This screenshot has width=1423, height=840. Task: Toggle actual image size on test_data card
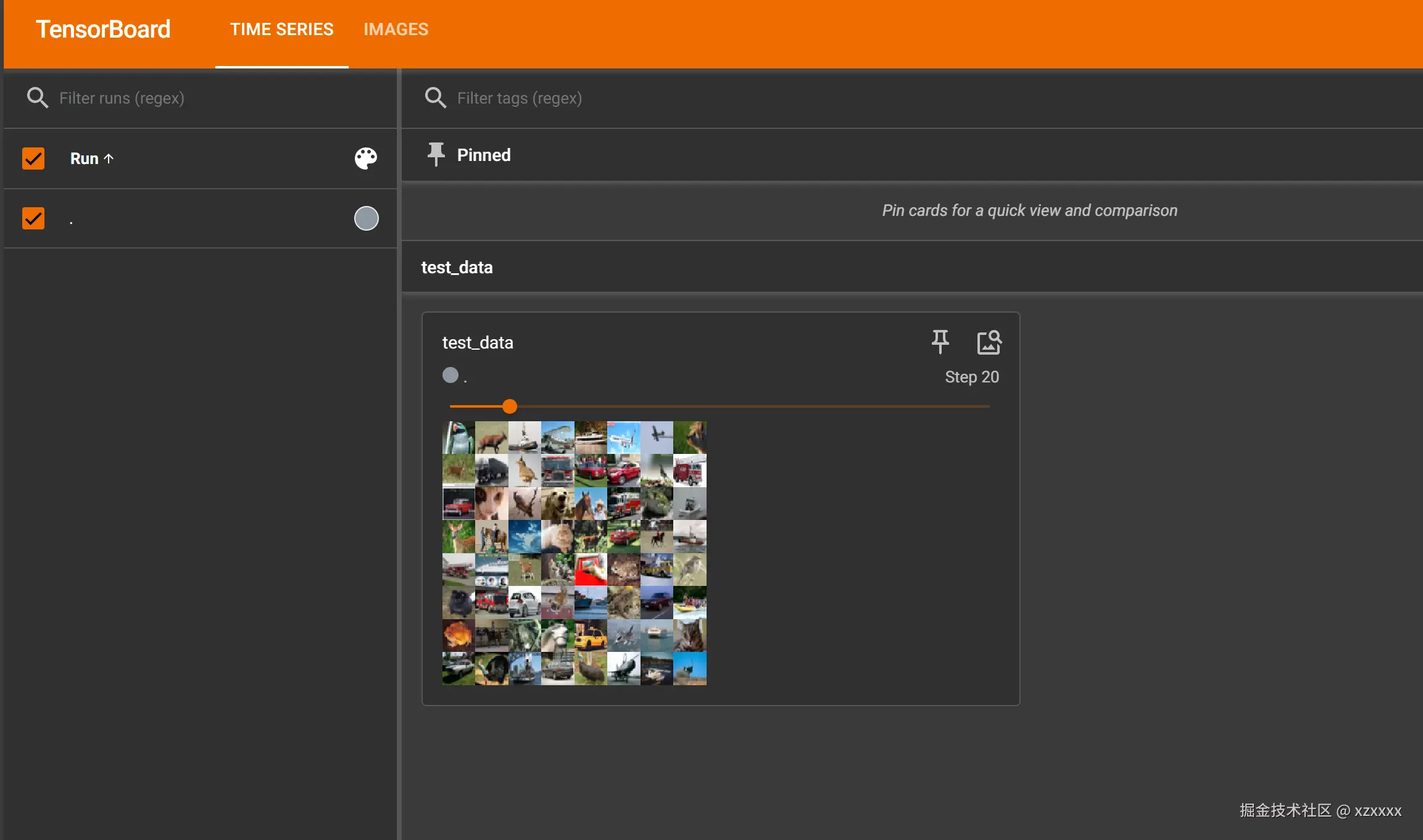989,342
